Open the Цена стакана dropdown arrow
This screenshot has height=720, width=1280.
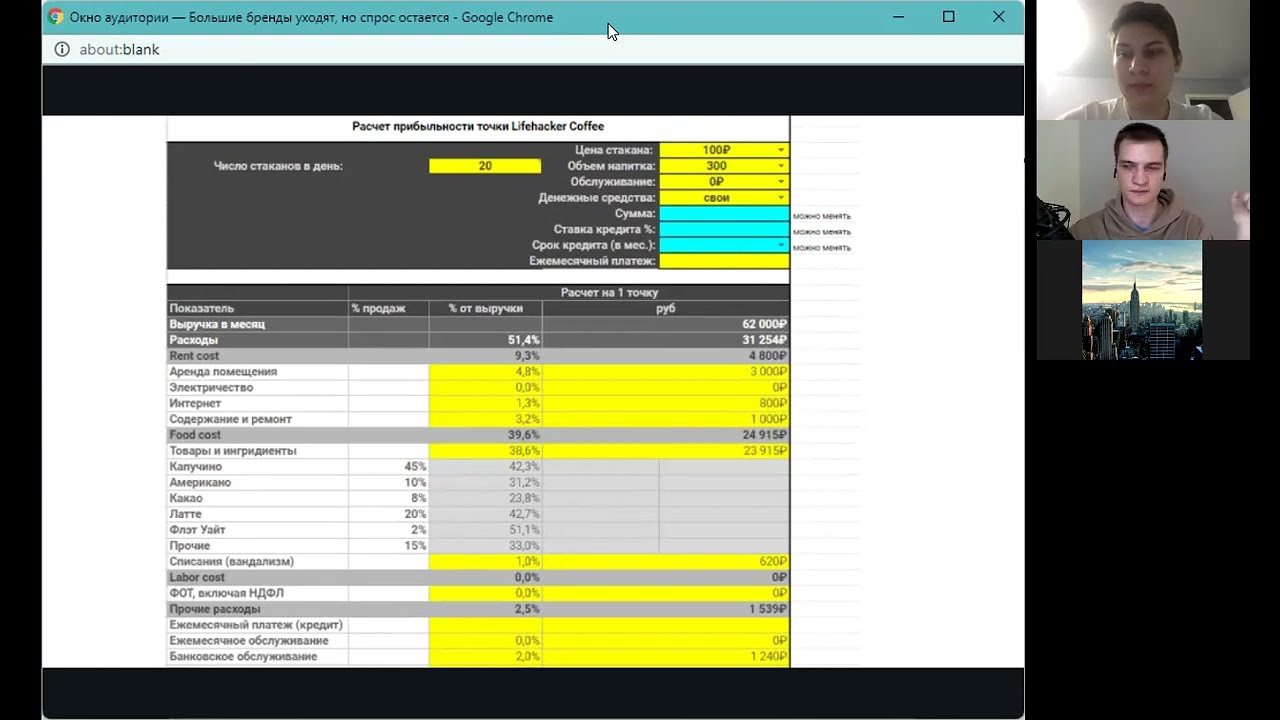click(x=781, y=150)
